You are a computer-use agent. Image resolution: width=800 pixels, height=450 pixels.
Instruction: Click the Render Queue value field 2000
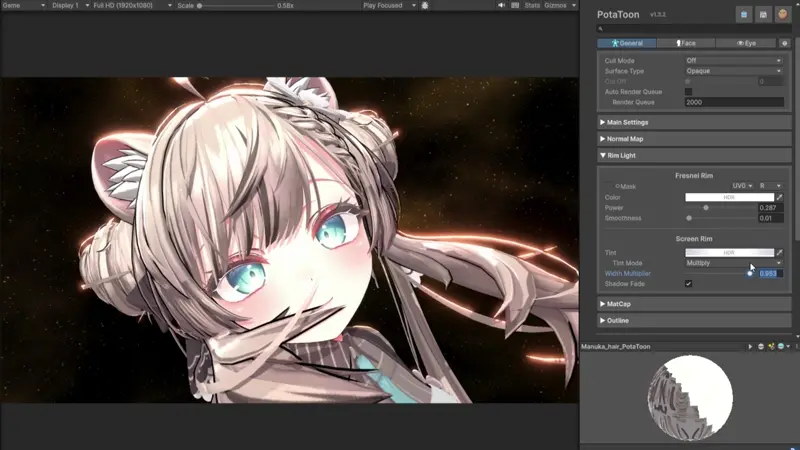734,102
